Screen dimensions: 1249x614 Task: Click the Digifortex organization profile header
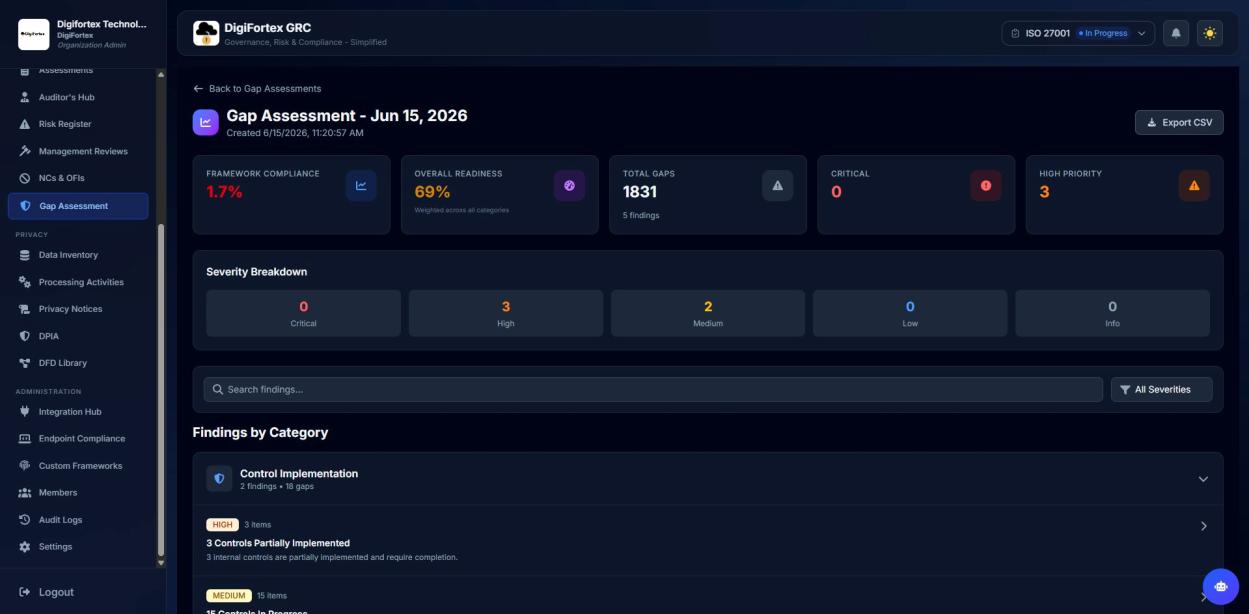(x=83, y=34)
